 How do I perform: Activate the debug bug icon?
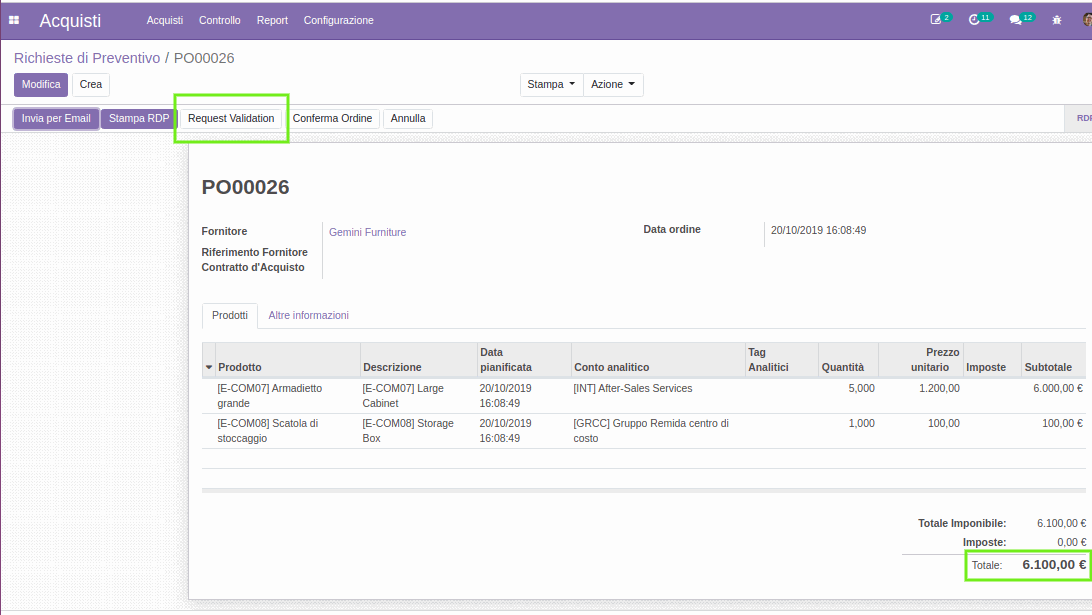tap(1056, 18)
